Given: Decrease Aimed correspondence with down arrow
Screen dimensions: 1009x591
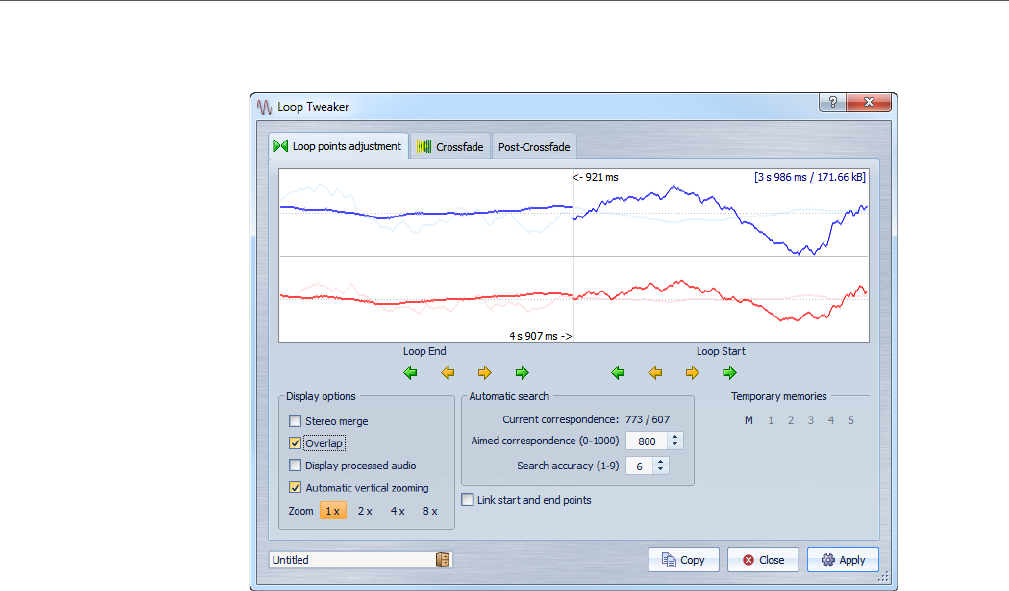Looking at the screenshot, I should pos(675,444).
